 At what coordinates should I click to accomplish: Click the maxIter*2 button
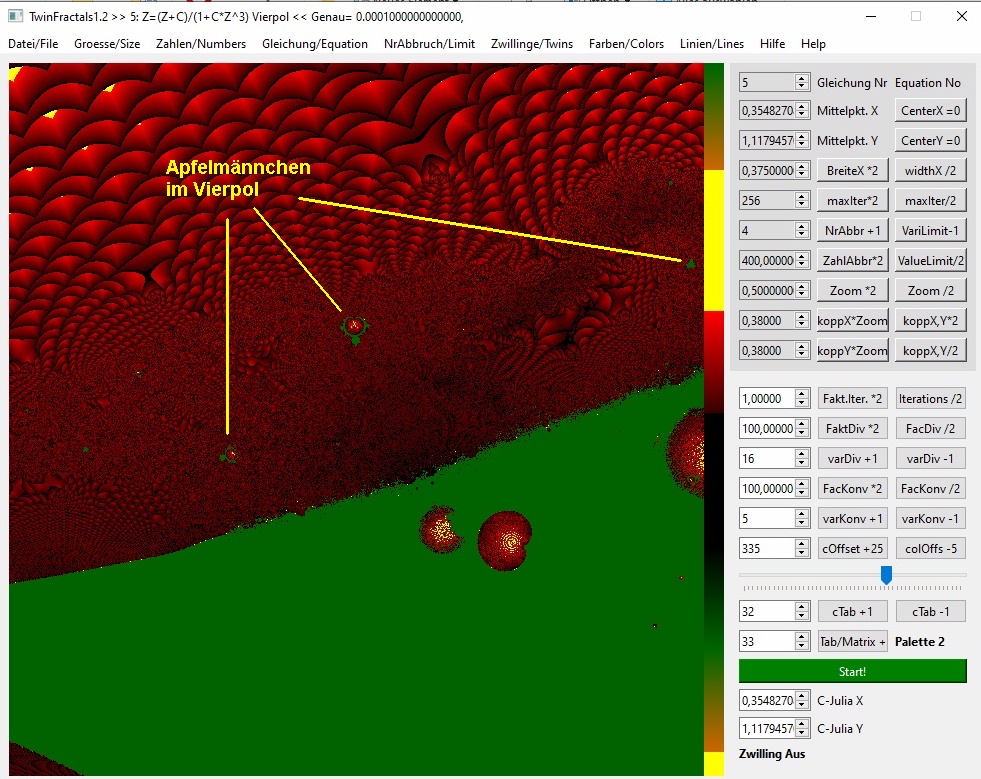(x=852, y=201)
